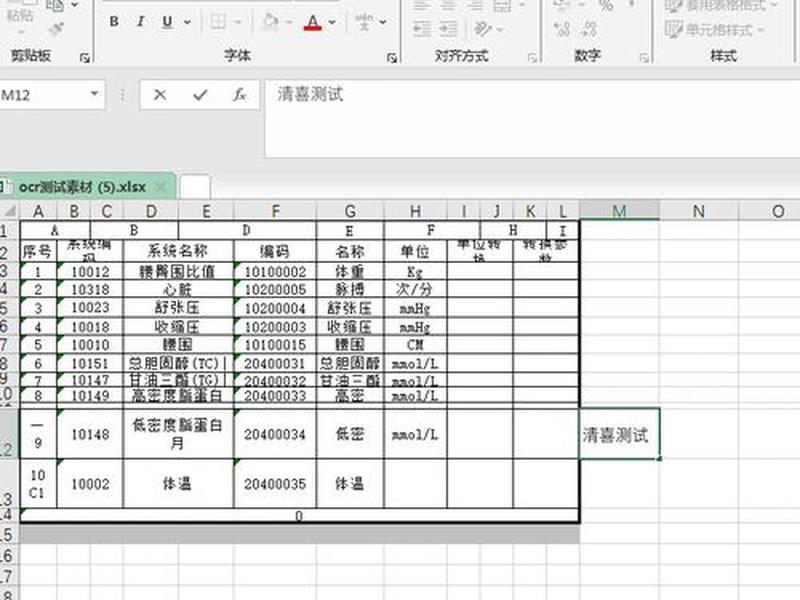Open 单元格样式 cell styles menu
The width and height of the screenshot is (800, 600).
coord(715,30)
